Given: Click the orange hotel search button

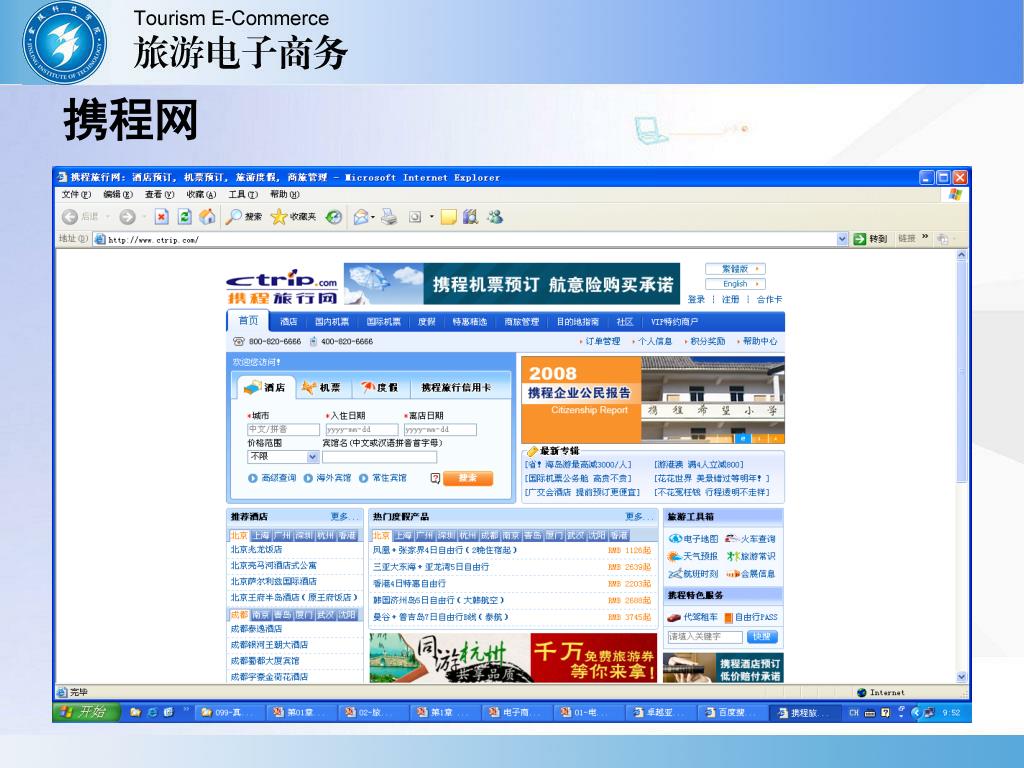Looking at the screenshot, I should click(468, 478).
